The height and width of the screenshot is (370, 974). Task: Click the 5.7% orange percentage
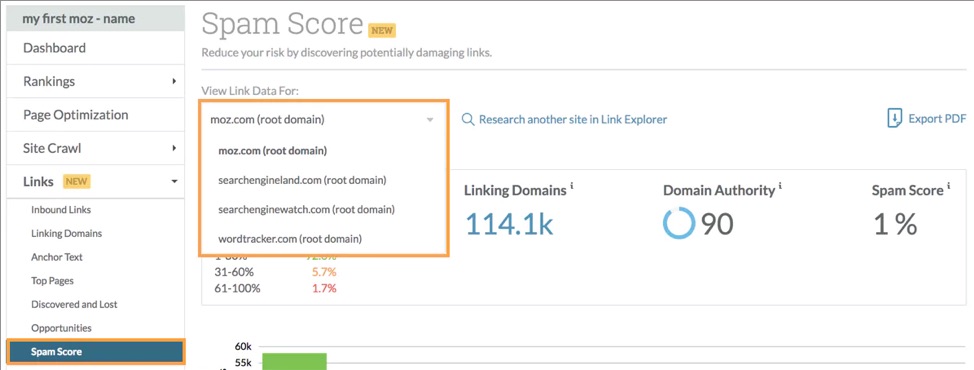[x=324, y=272]
